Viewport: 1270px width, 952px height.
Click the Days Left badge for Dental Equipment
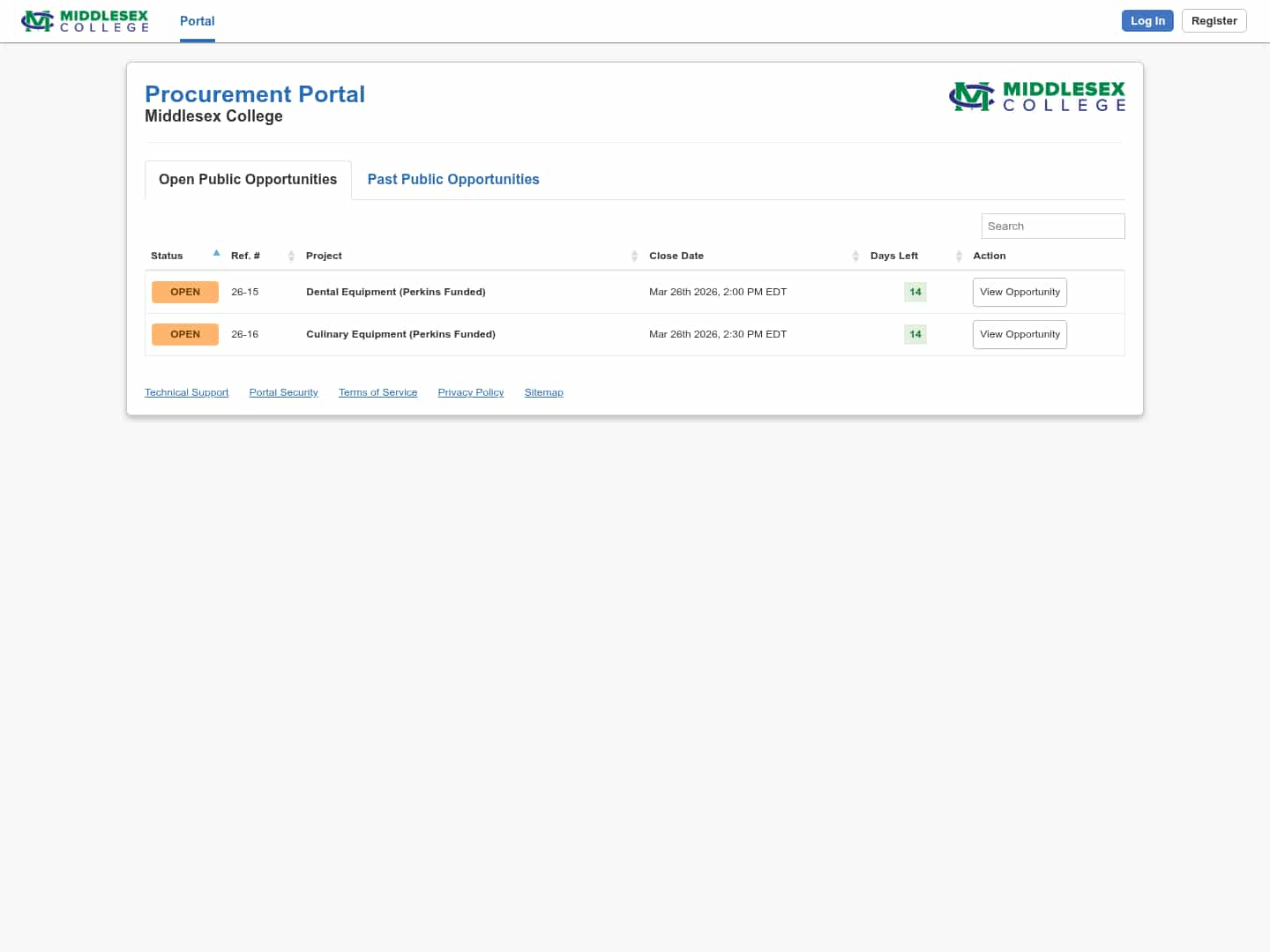(x=915, y=292)
